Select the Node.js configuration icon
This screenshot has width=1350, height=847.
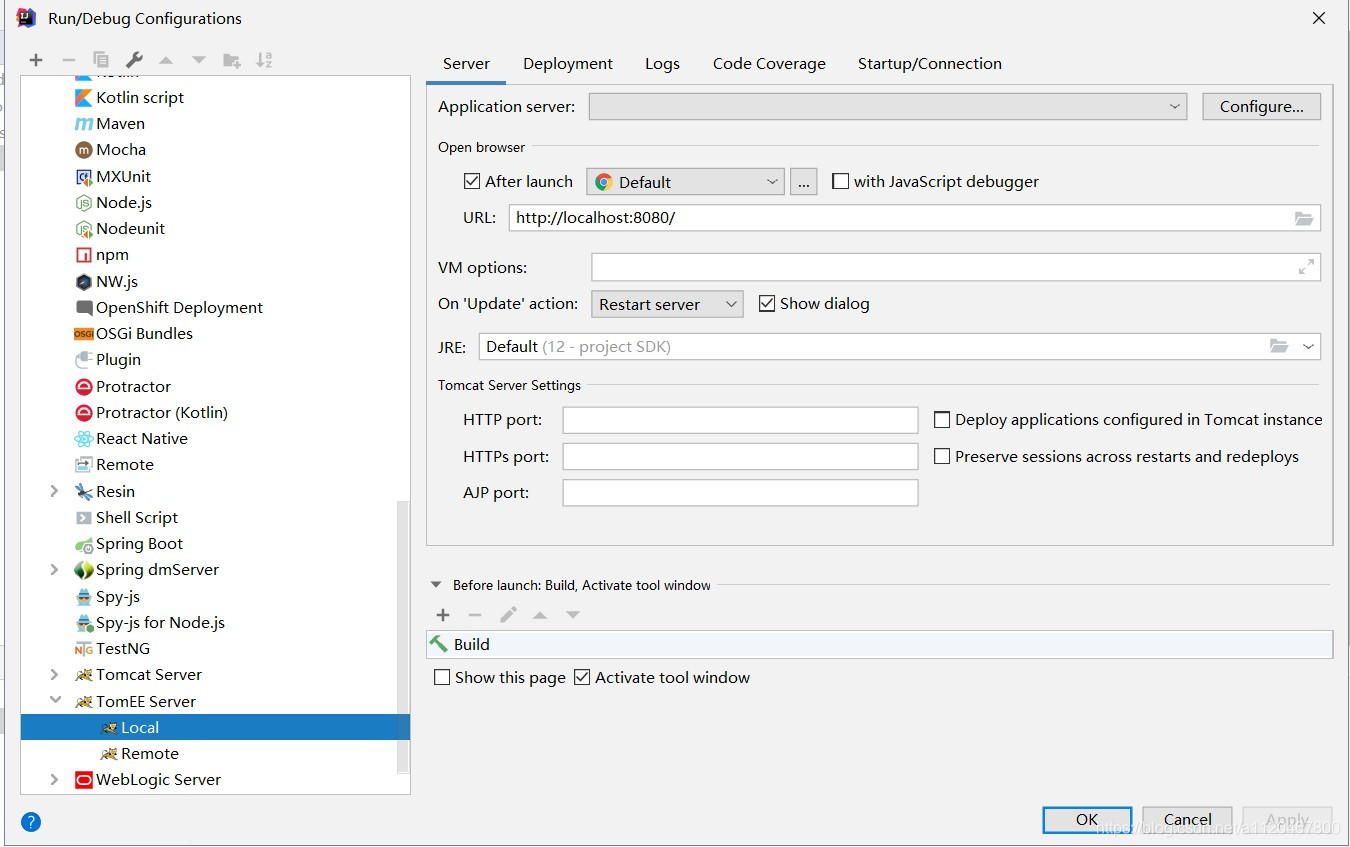[84, 202]
